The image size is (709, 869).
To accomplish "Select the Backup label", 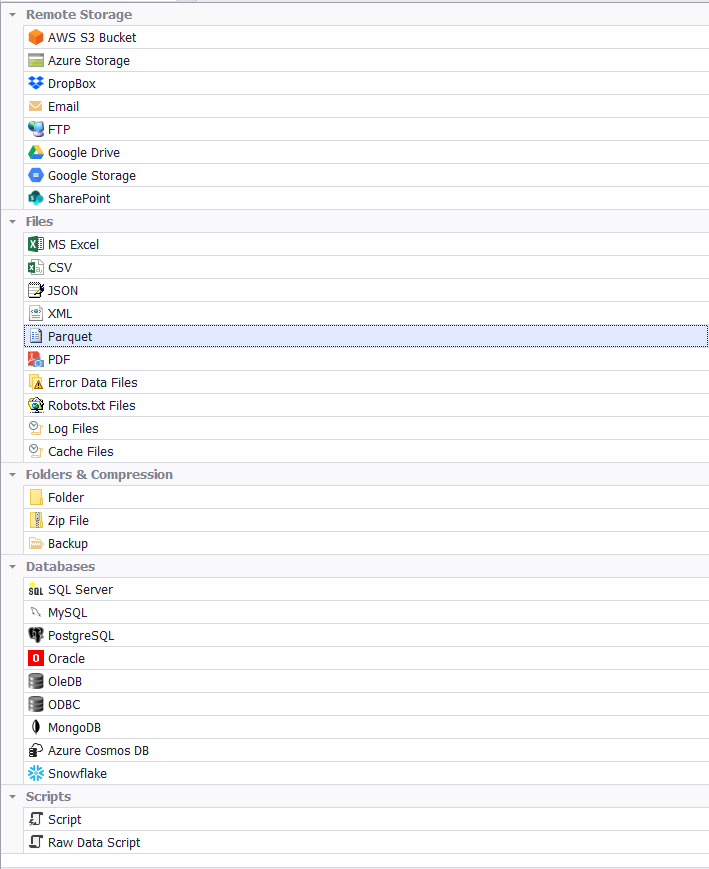I will click(x=68, y=544).
